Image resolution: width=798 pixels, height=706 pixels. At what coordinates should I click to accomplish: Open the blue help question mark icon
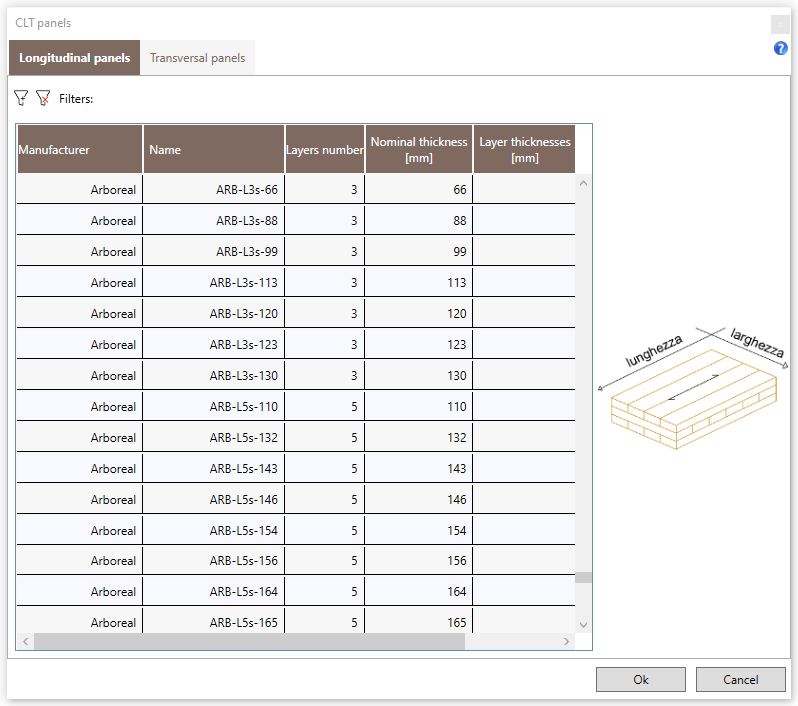[780, 48]
